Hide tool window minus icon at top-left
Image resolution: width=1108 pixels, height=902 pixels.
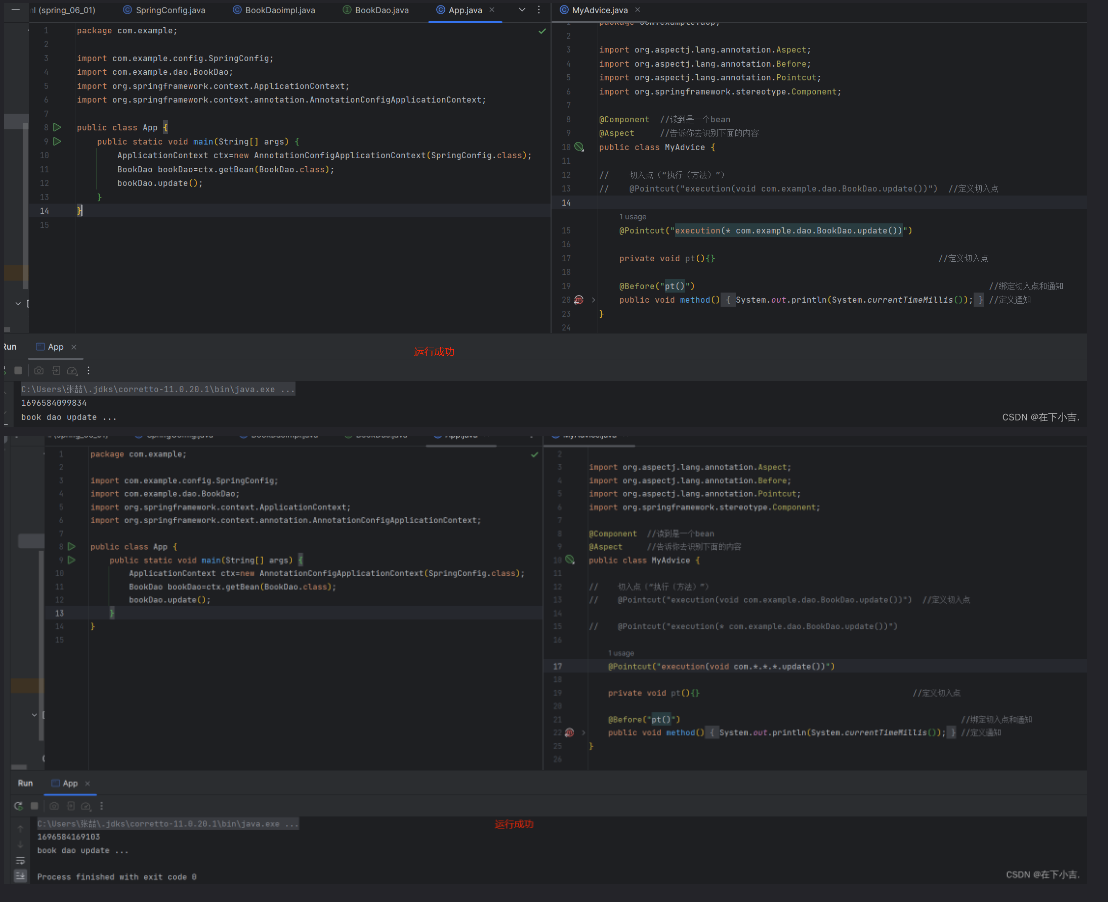pyautogui.click(x=16, y=10)
